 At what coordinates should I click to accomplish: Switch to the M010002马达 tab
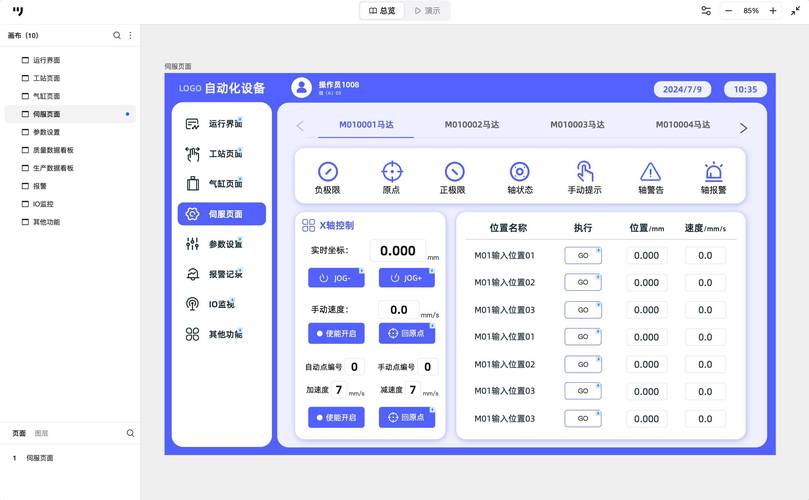coord(472,124)
